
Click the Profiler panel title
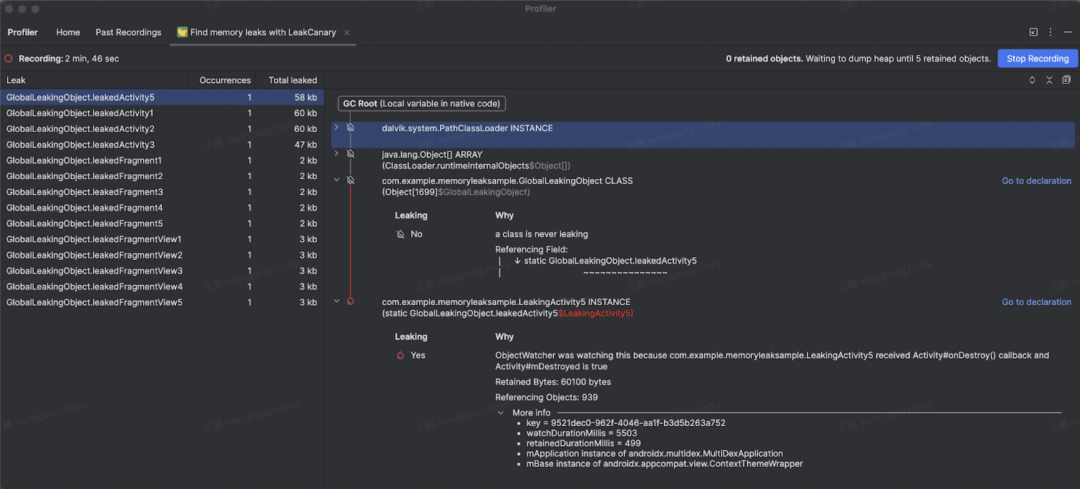[x=23, y=32]
